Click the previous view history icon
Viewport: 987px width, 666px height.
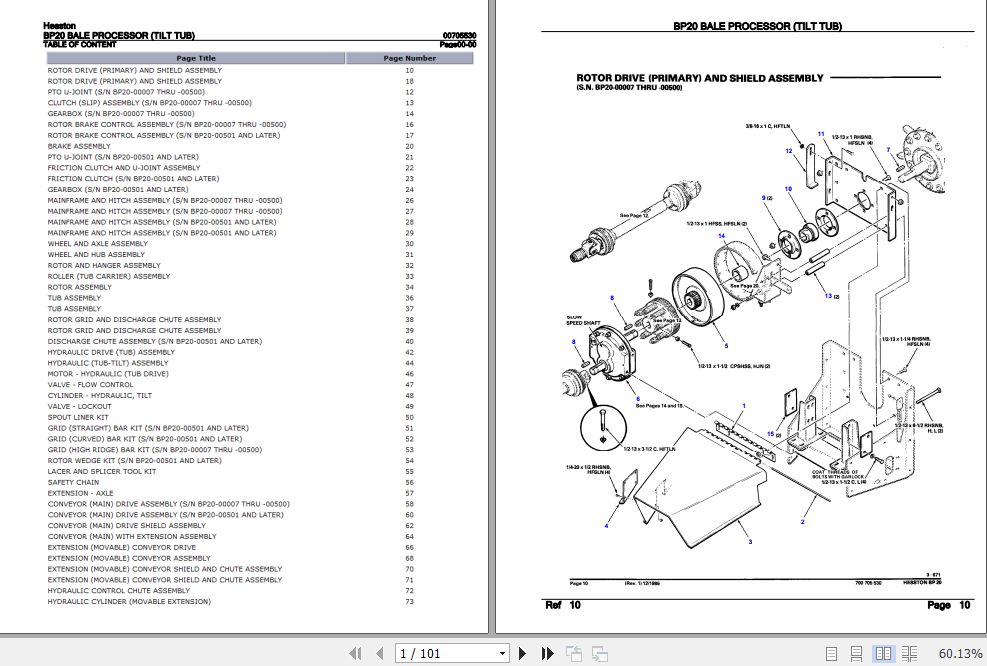coord(575,653)
